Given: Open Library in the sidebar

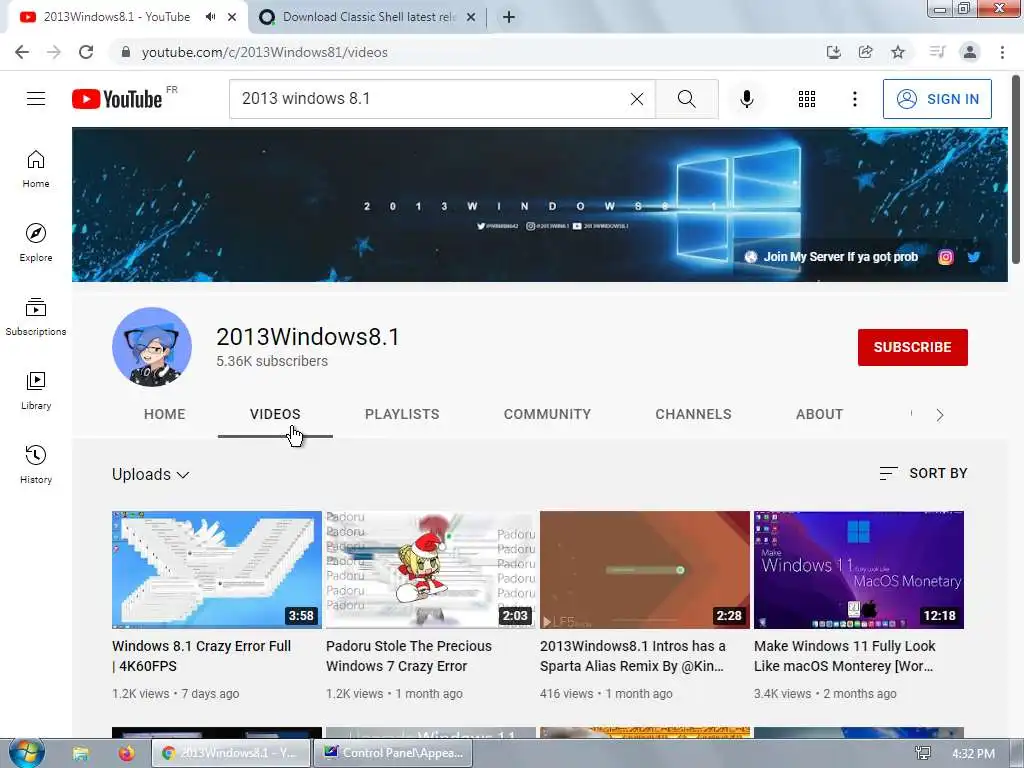Looking at the screenshot, I should (x=36, y=391).
